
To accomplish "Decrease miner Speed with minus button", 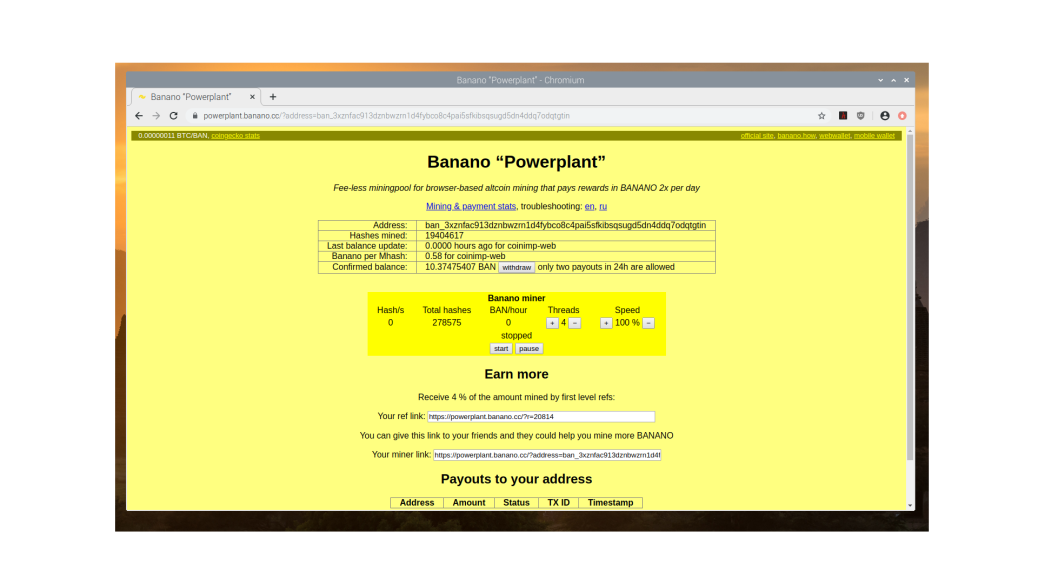I will [x=649, y=323].
